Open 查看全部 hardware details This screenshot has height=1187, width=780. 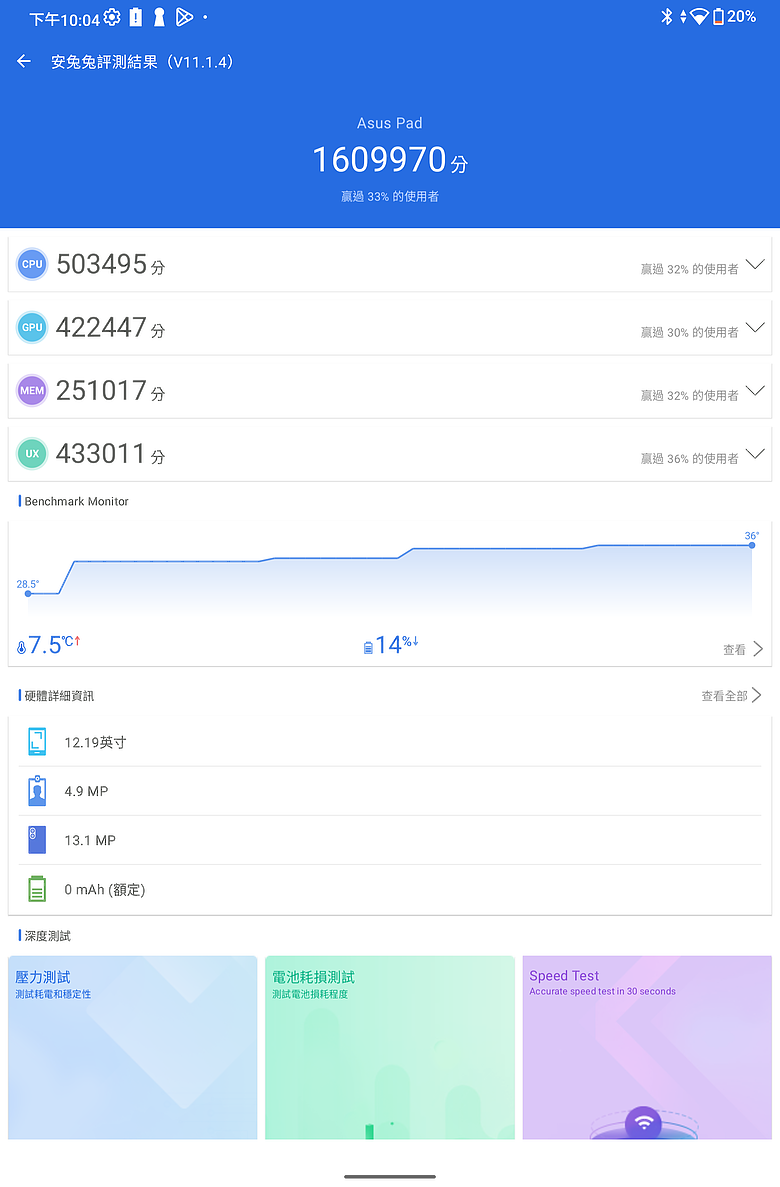[x=724, y=696]
